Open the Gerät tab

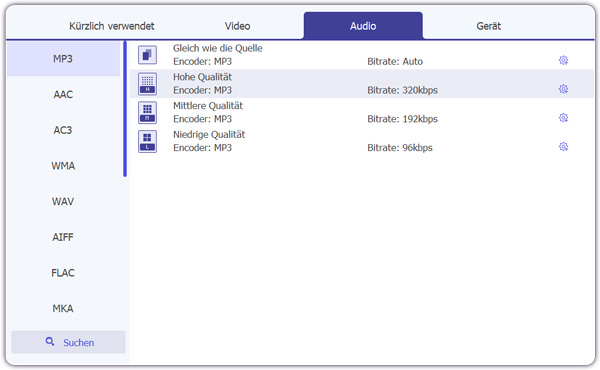(489, 26)
